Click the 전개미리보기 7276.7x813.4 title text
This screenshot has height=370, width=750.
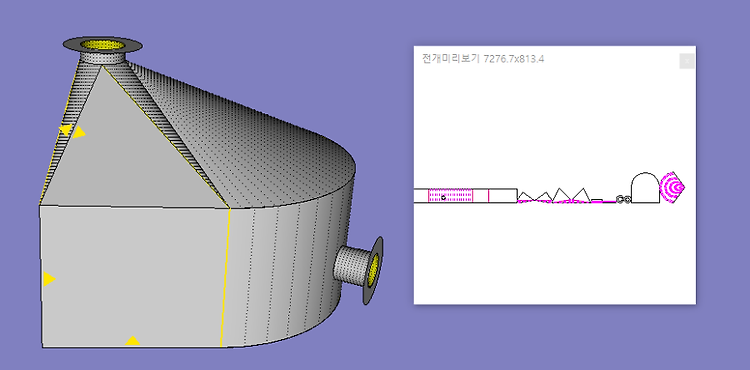pyautogui.click(x=483, y=59)
